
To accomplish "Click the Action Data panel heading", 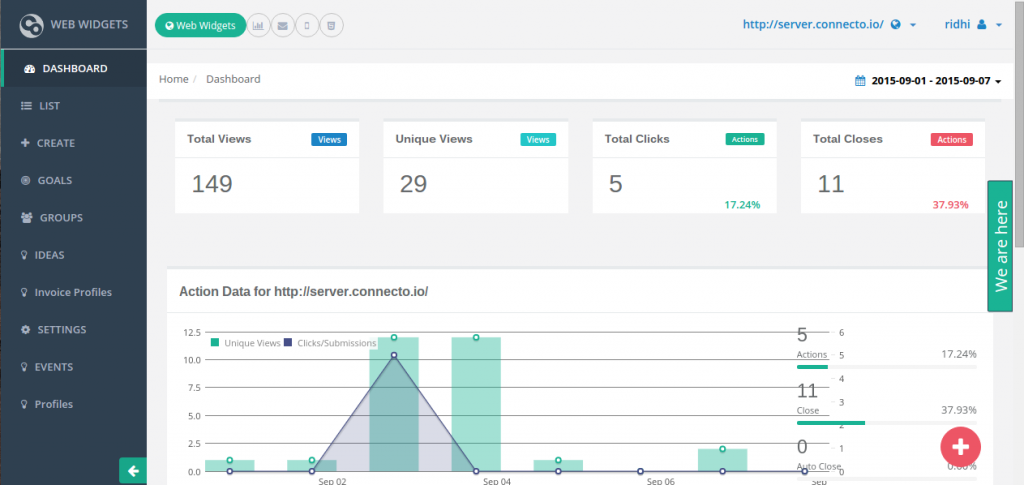I will [x=304, y=291].
